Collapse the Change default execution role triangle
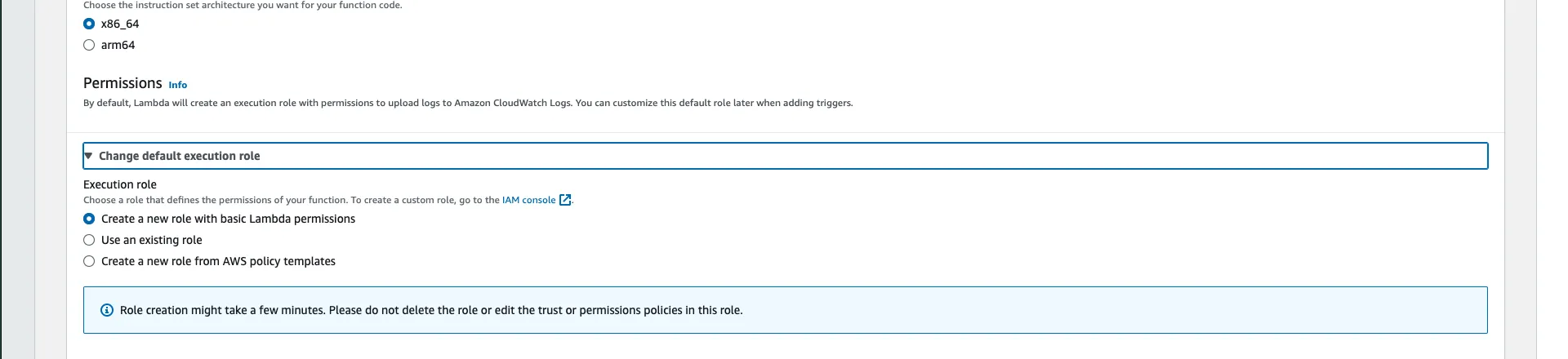1568x359 pixels. [x=89, y=156]
